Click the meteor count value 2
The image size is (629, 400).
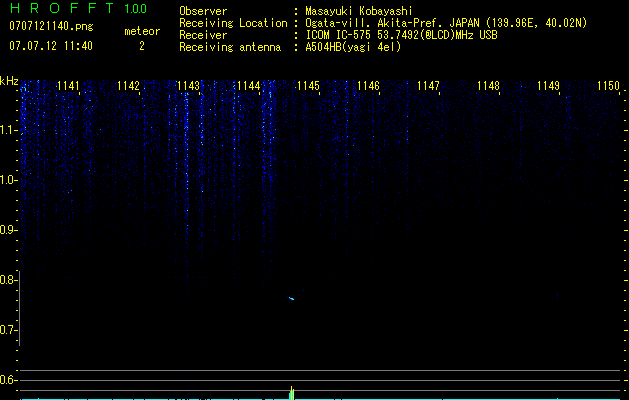coord(142,46)
